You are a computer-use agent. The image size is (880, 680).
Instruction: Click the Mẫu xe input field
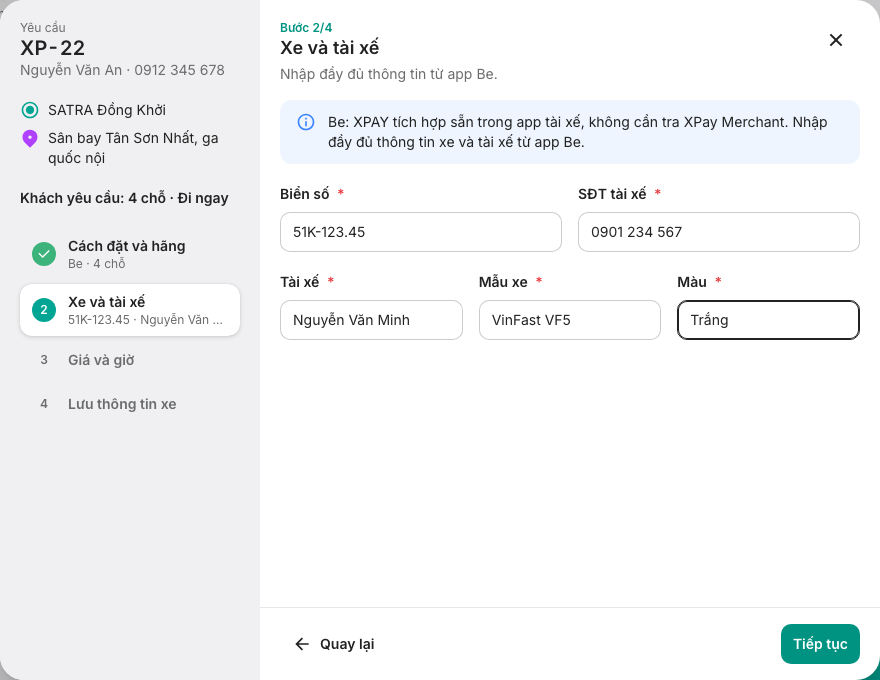point(570,320)
